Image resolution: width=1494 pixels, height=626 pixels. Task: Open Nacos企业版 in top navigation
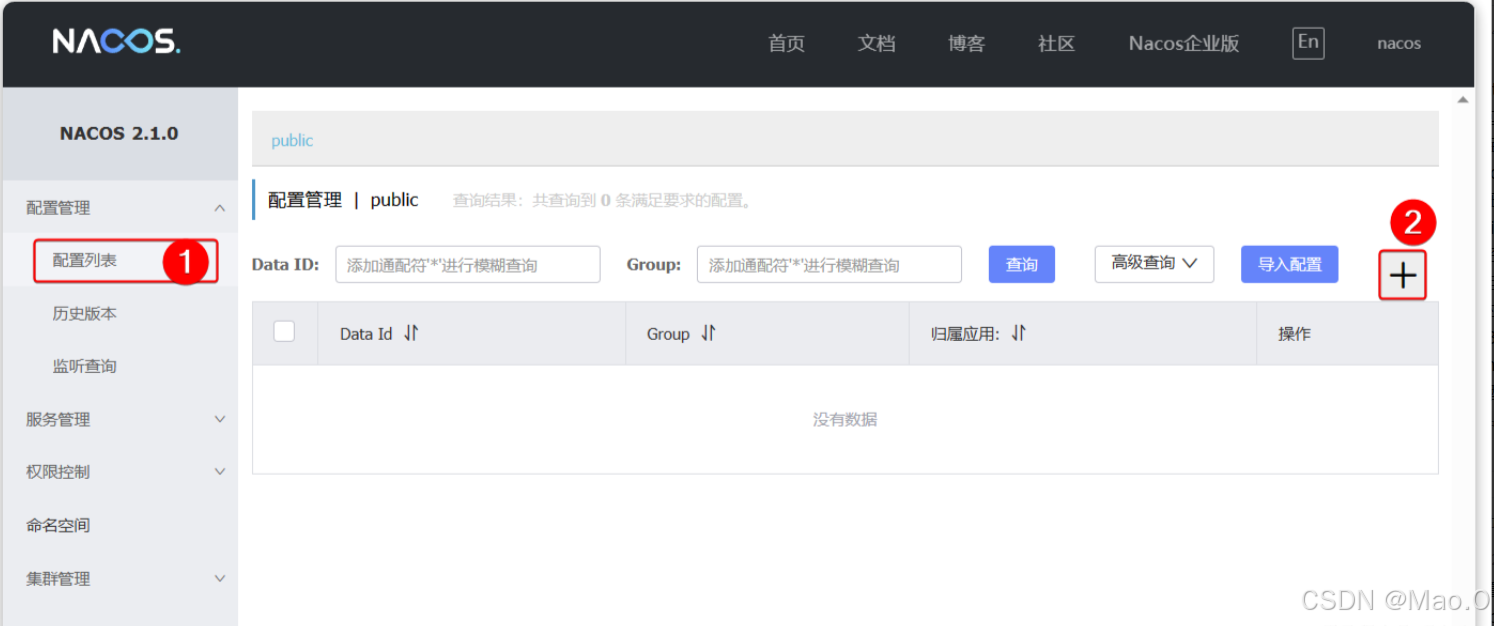click(1184, 44)
